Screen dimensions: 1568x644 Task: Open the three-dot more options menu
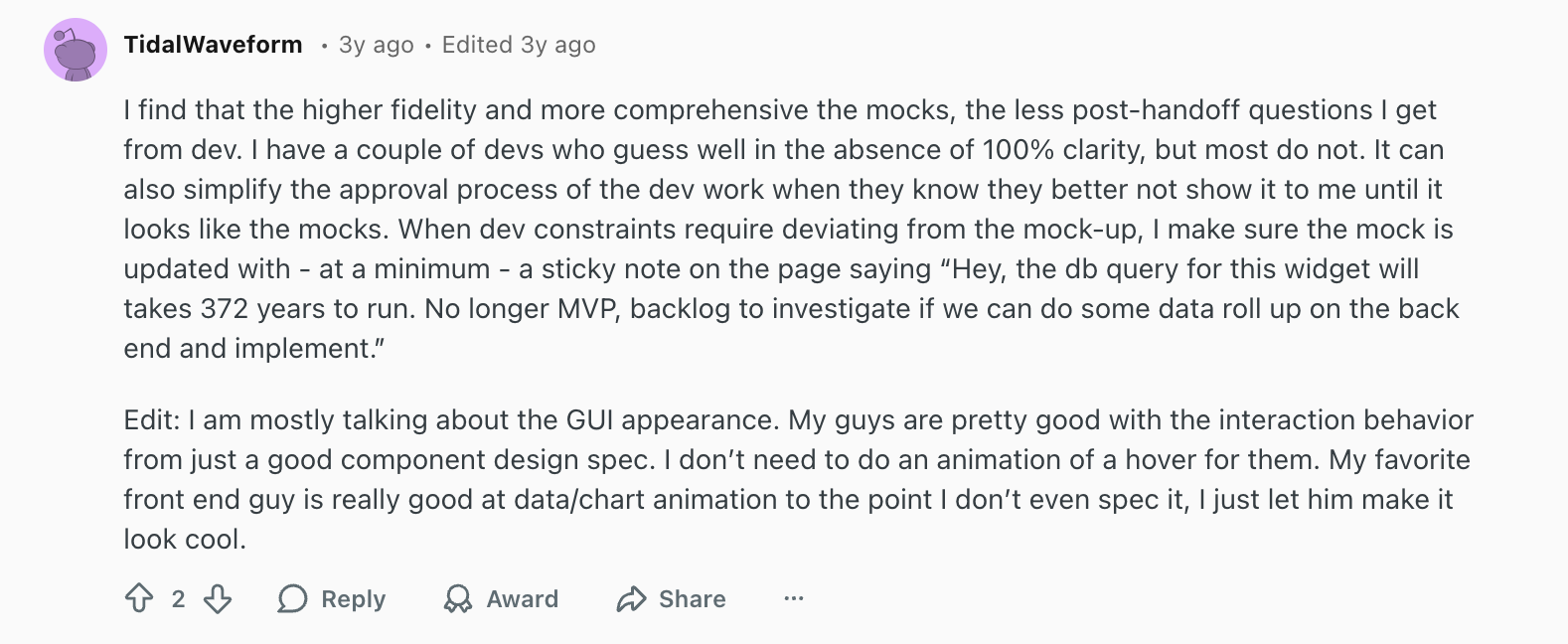pos(793,598)
